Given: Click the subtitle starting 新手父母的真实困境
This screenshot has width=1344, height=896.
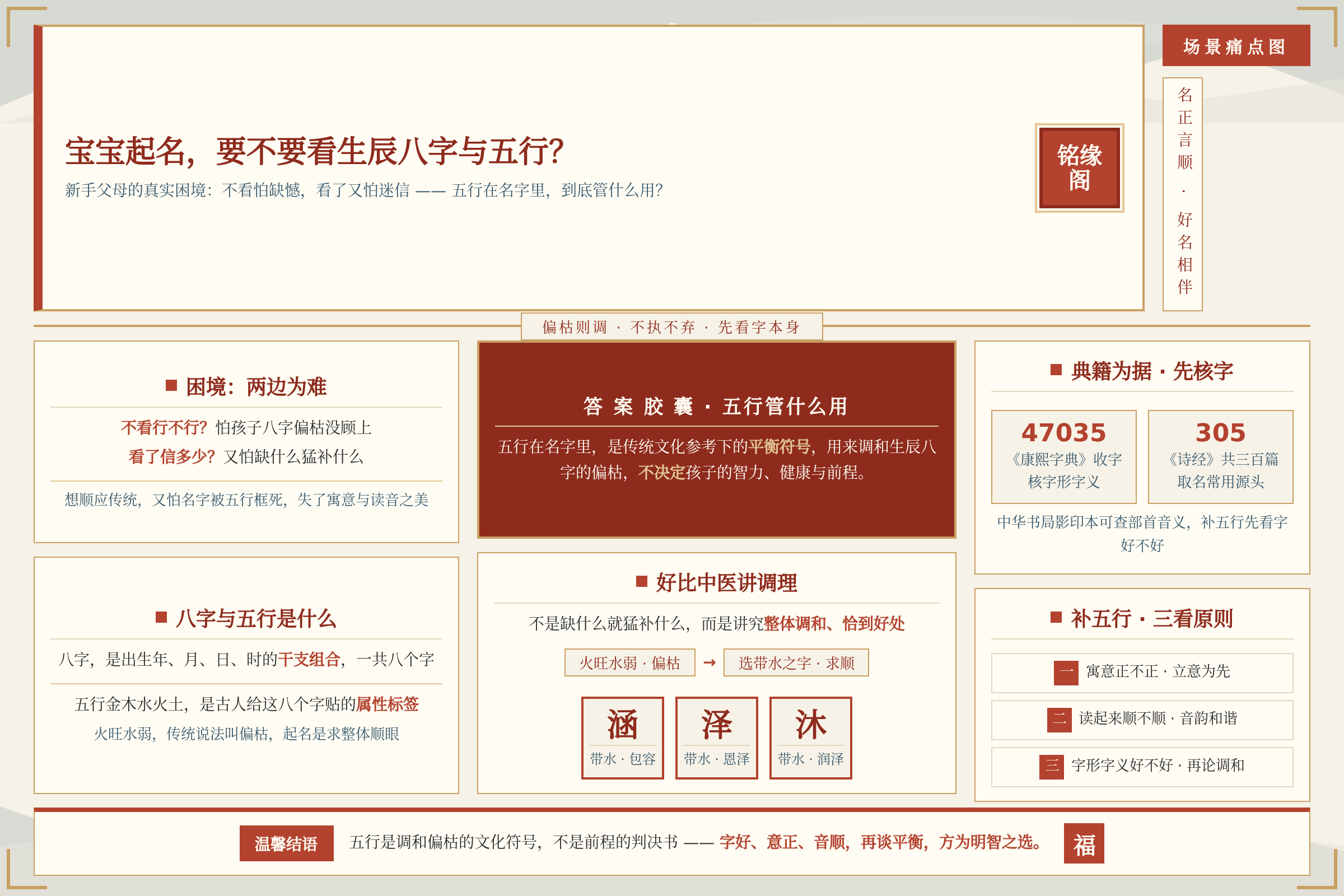Looking at the screenshot, I should pos(364,190).
